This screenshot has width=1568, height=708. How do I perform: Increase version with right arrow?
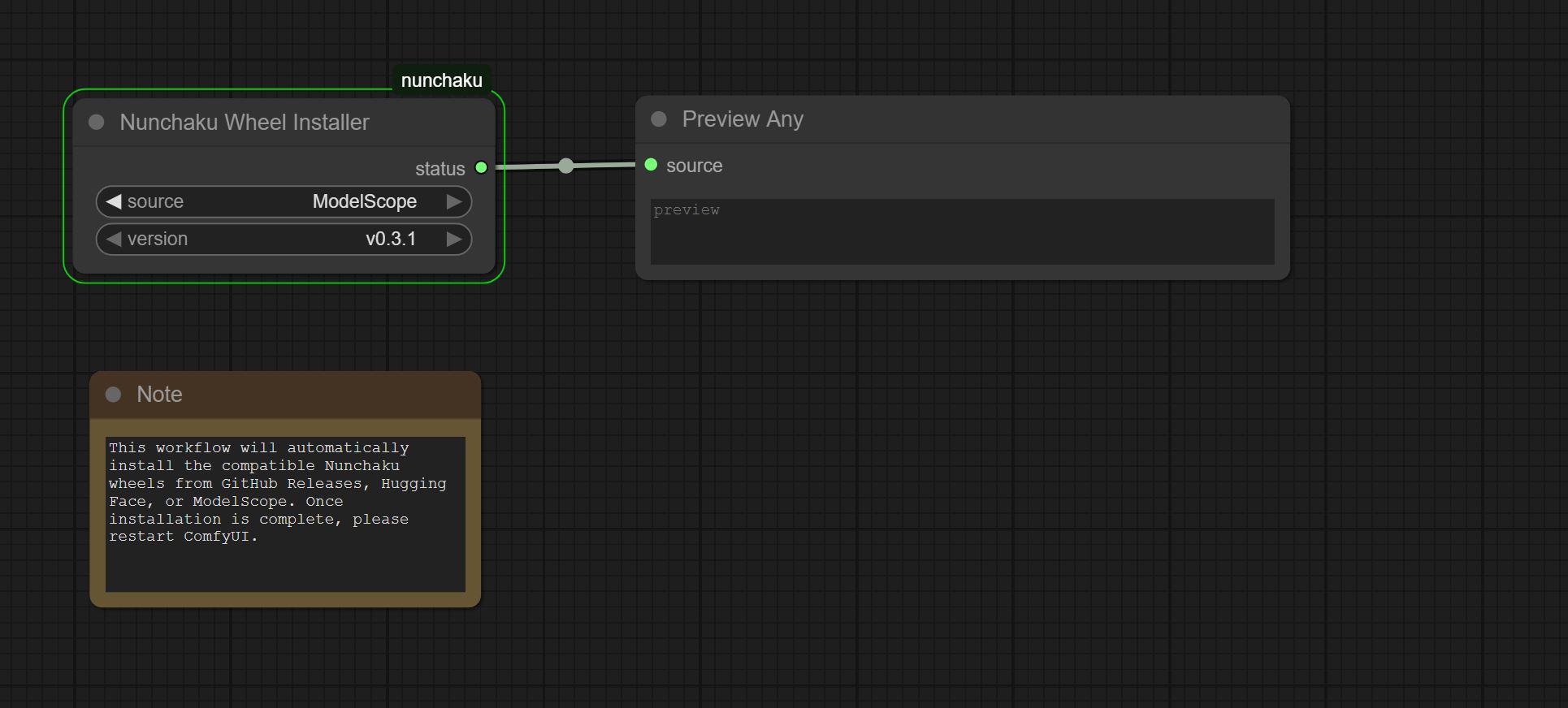454,239
